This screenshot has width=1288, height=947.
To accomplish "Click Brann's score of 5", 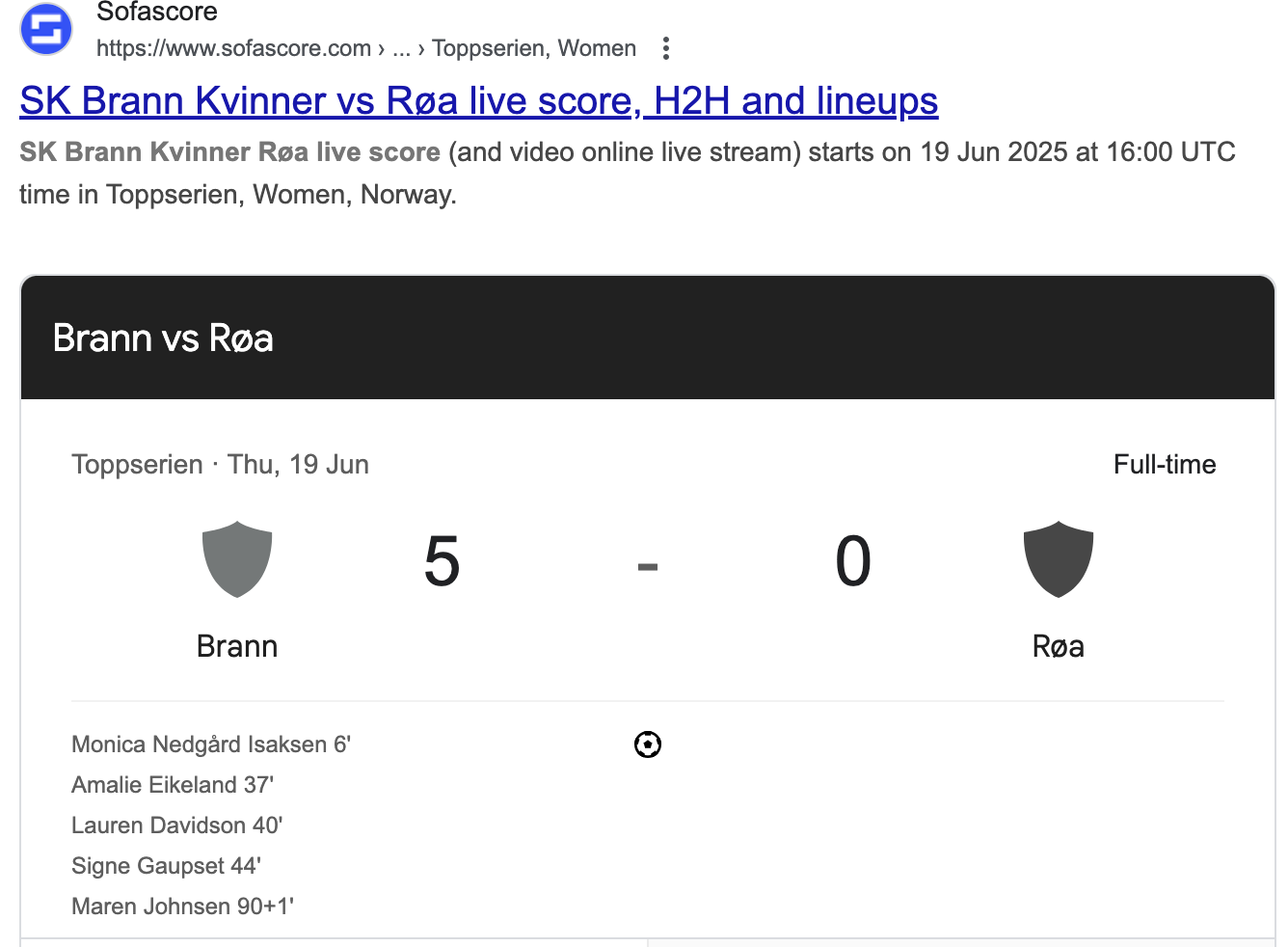I will (x=443, y=561).
